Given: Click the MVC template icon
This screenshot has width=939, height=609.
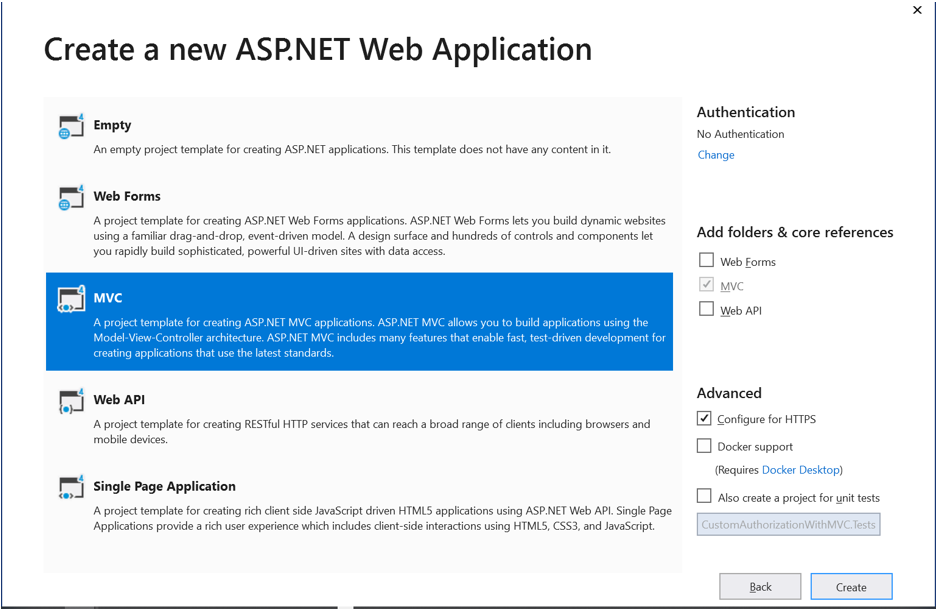Looking at the screenshot, I should coord(71,299).
